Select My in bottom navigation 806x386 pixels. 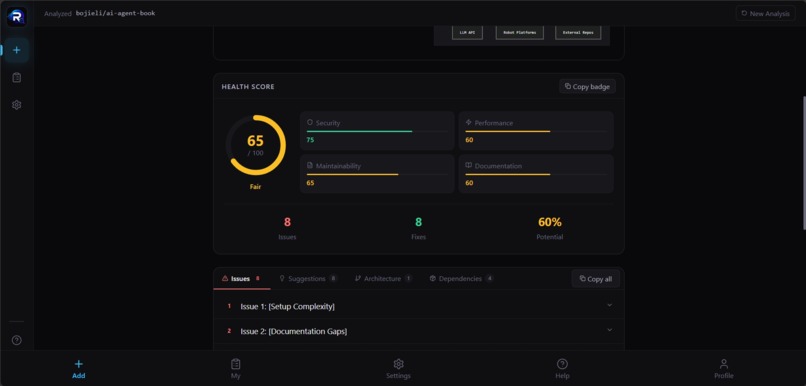pos(235,369)
